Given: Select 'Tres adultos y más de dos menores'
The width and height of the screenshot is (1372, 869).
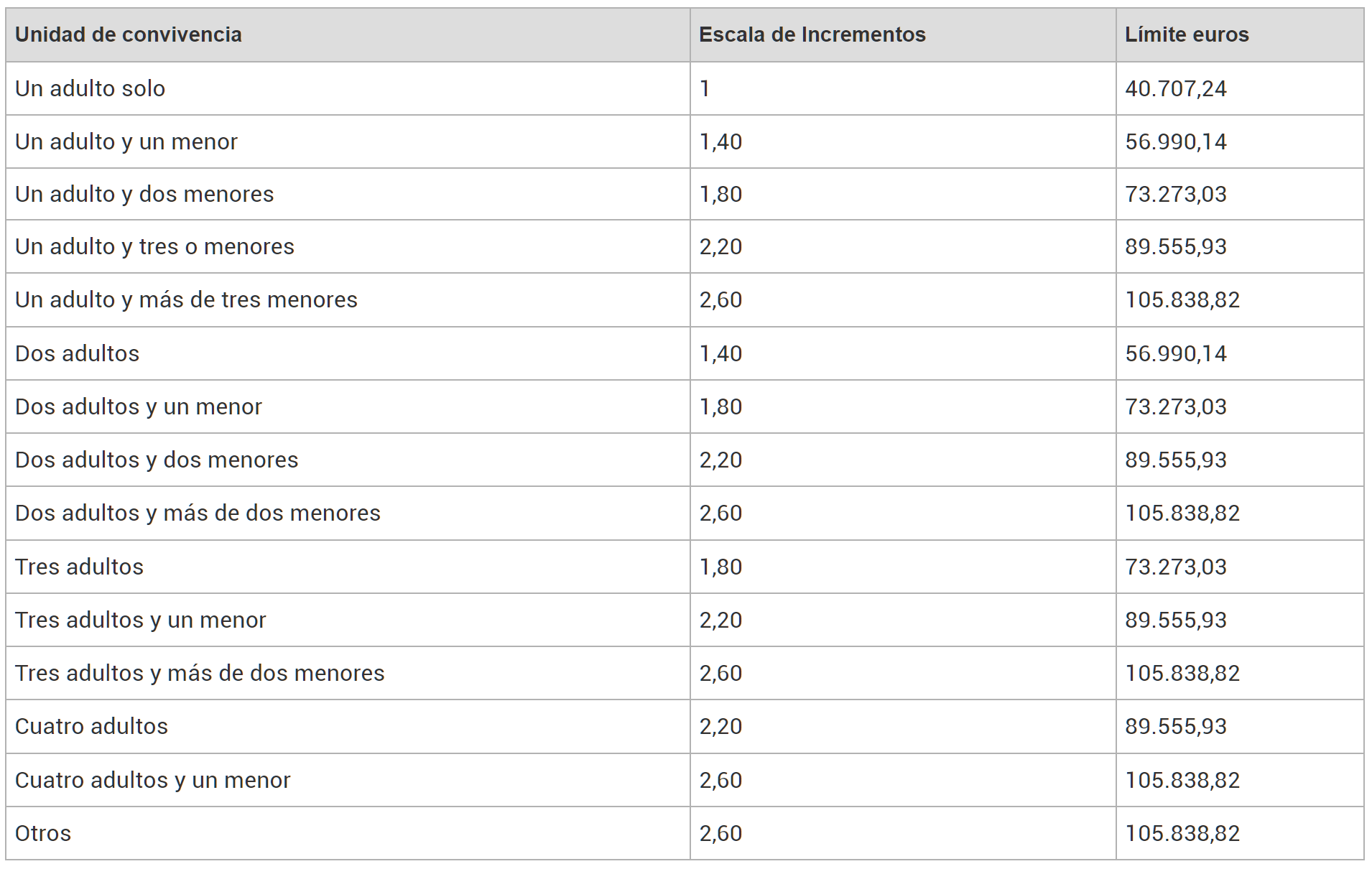Looking at the screenshot, I should click(200, 673).
